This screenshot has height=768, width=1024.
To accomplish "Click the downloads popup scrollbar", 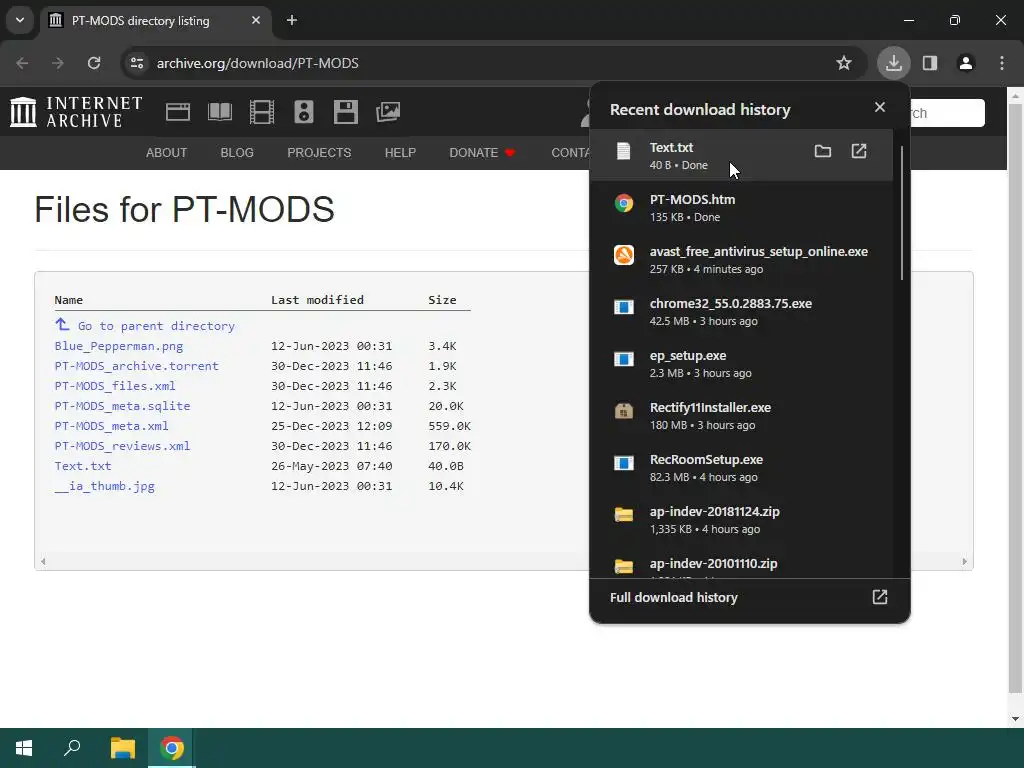I will tap(902, 213).
